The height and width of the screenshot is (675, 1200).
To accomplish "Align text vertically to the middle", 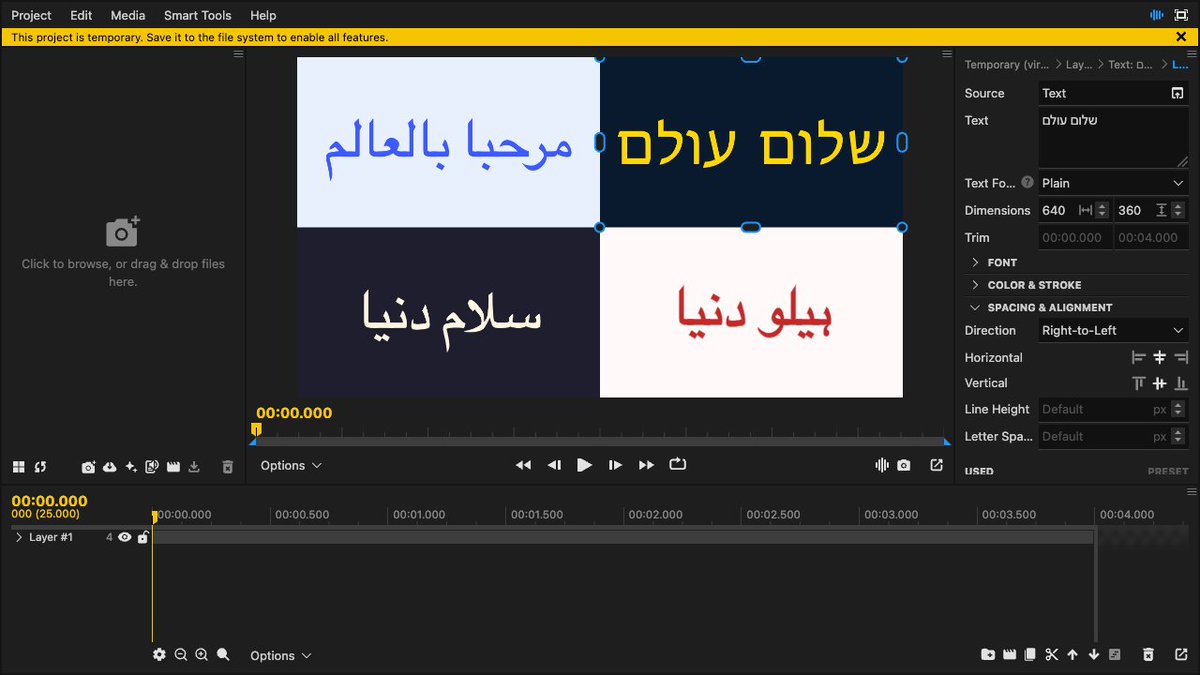I will pos(1160,383).
